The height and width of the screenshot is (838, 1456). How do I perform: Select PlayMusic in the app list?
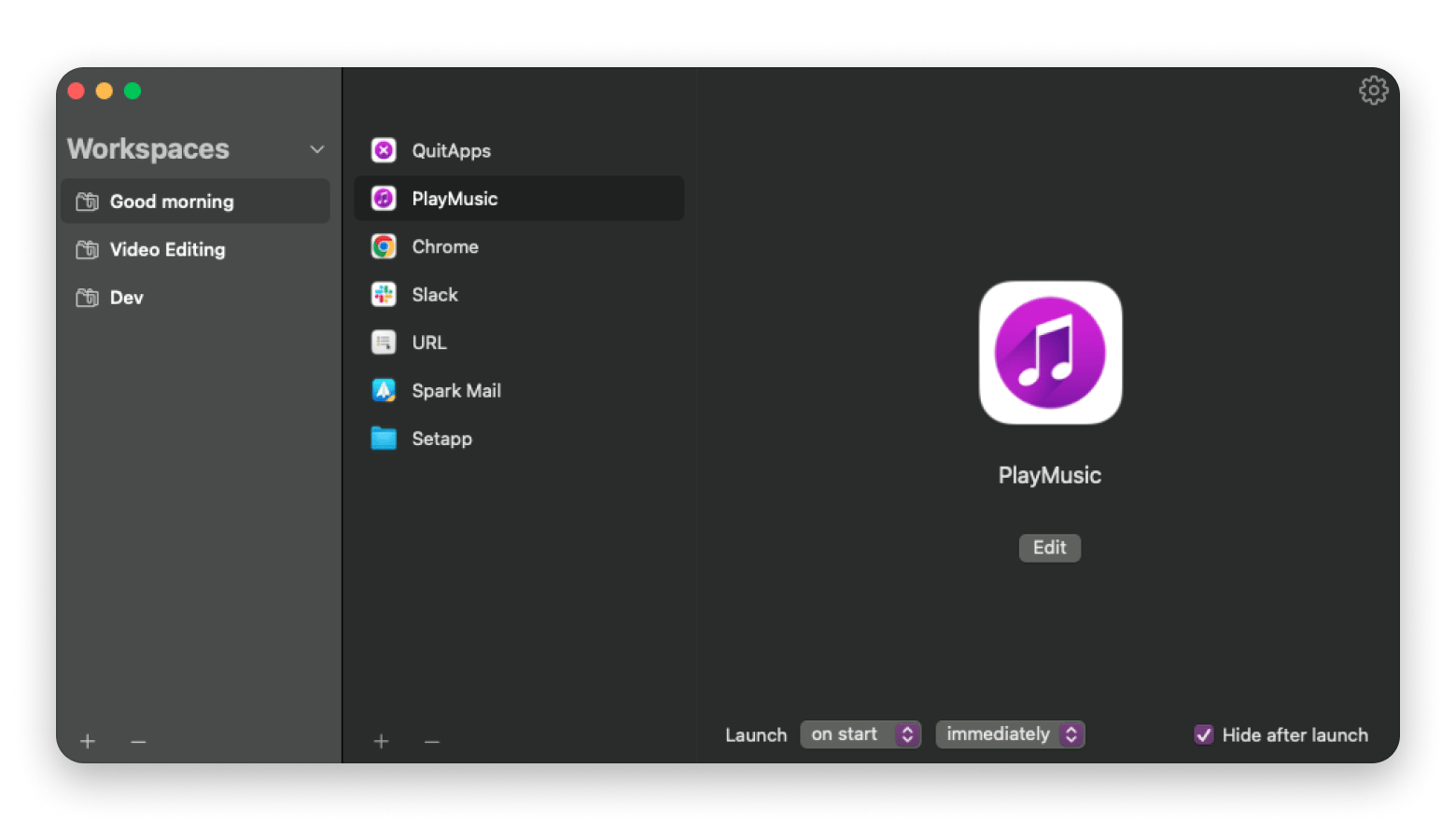pos(519,198)
